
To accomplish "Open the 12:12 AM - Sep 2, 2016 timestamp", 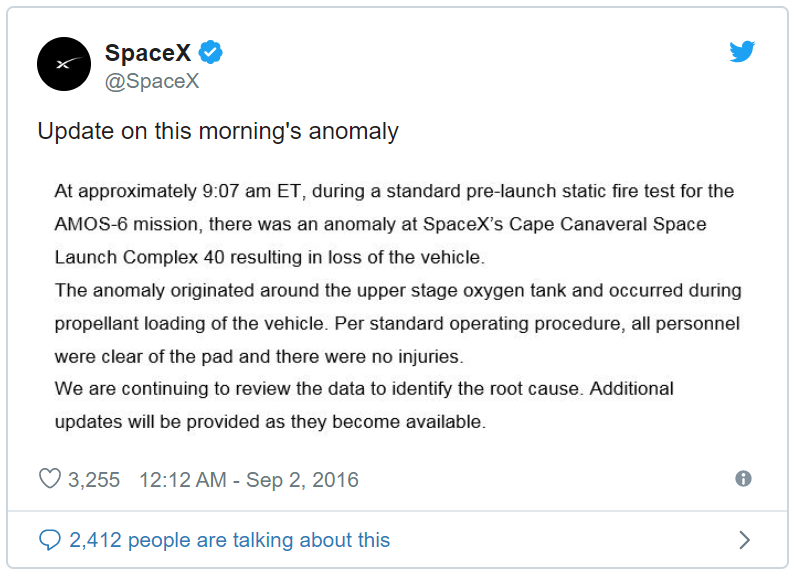I will click(x=248, y=480).
